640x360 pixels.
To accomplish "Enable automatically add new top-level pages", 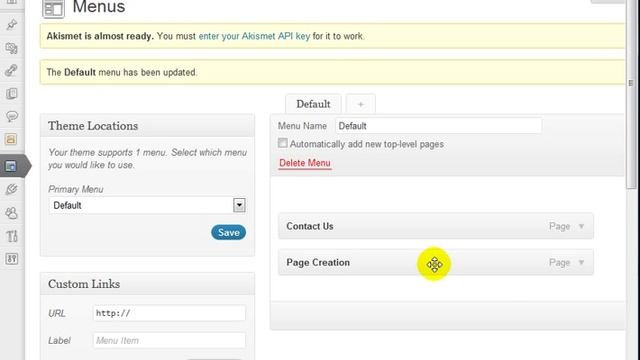I will point(282,143).
